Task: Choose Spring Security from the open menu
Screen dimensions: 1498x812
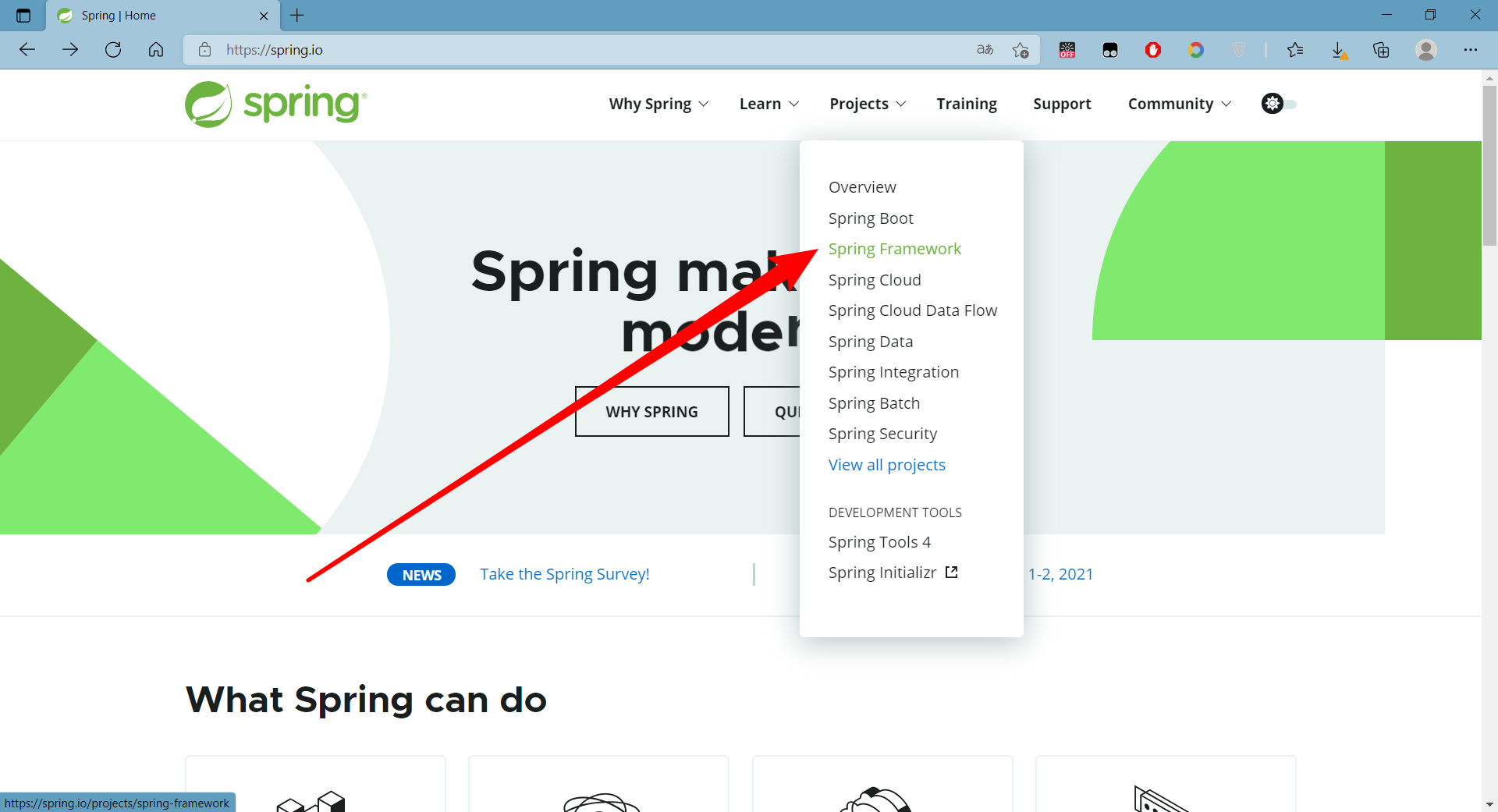Action: tap(882, 434)
